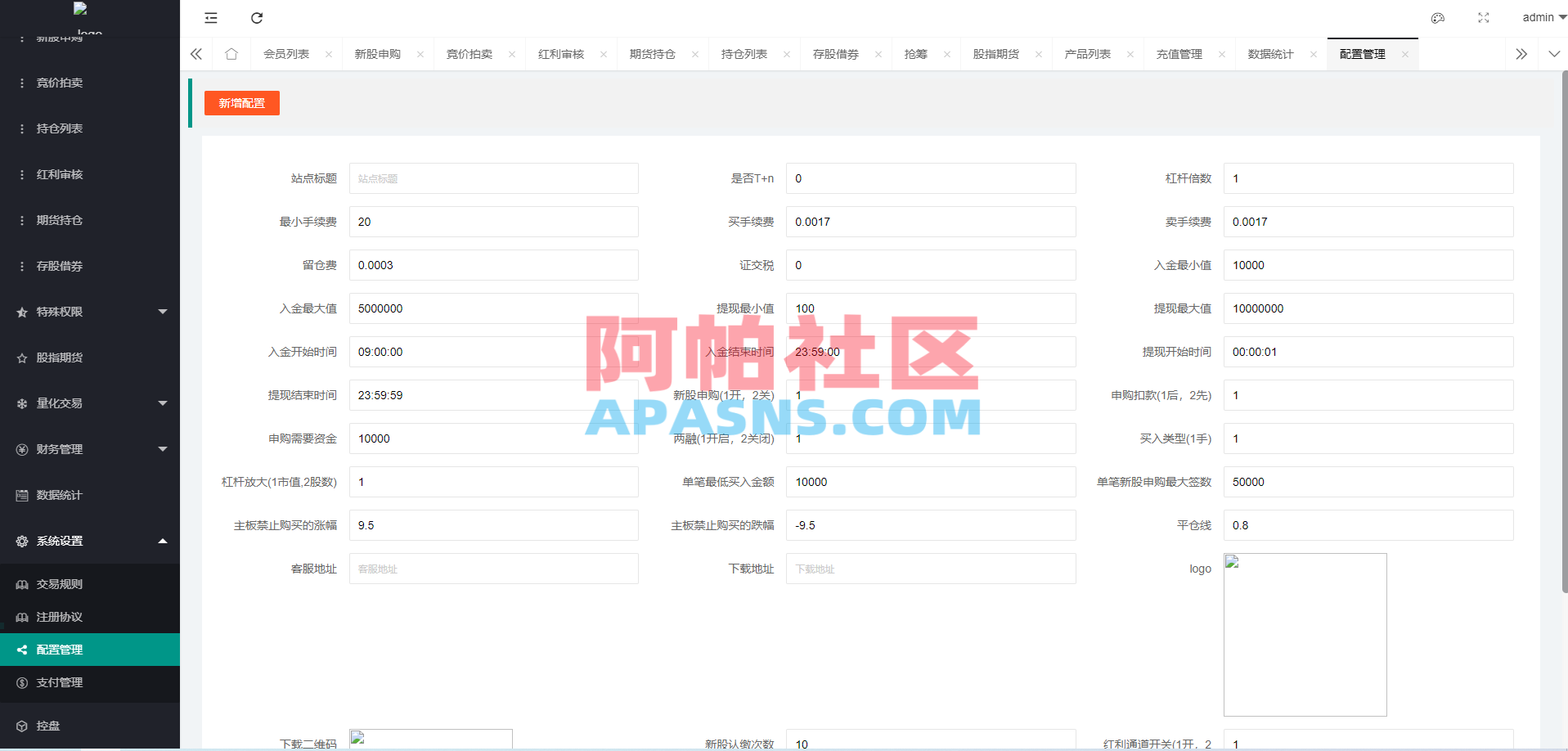Screen dimensions: 1568x751
Task: Click the refresh icon in top bar
Action: click(x=257, y=18)
